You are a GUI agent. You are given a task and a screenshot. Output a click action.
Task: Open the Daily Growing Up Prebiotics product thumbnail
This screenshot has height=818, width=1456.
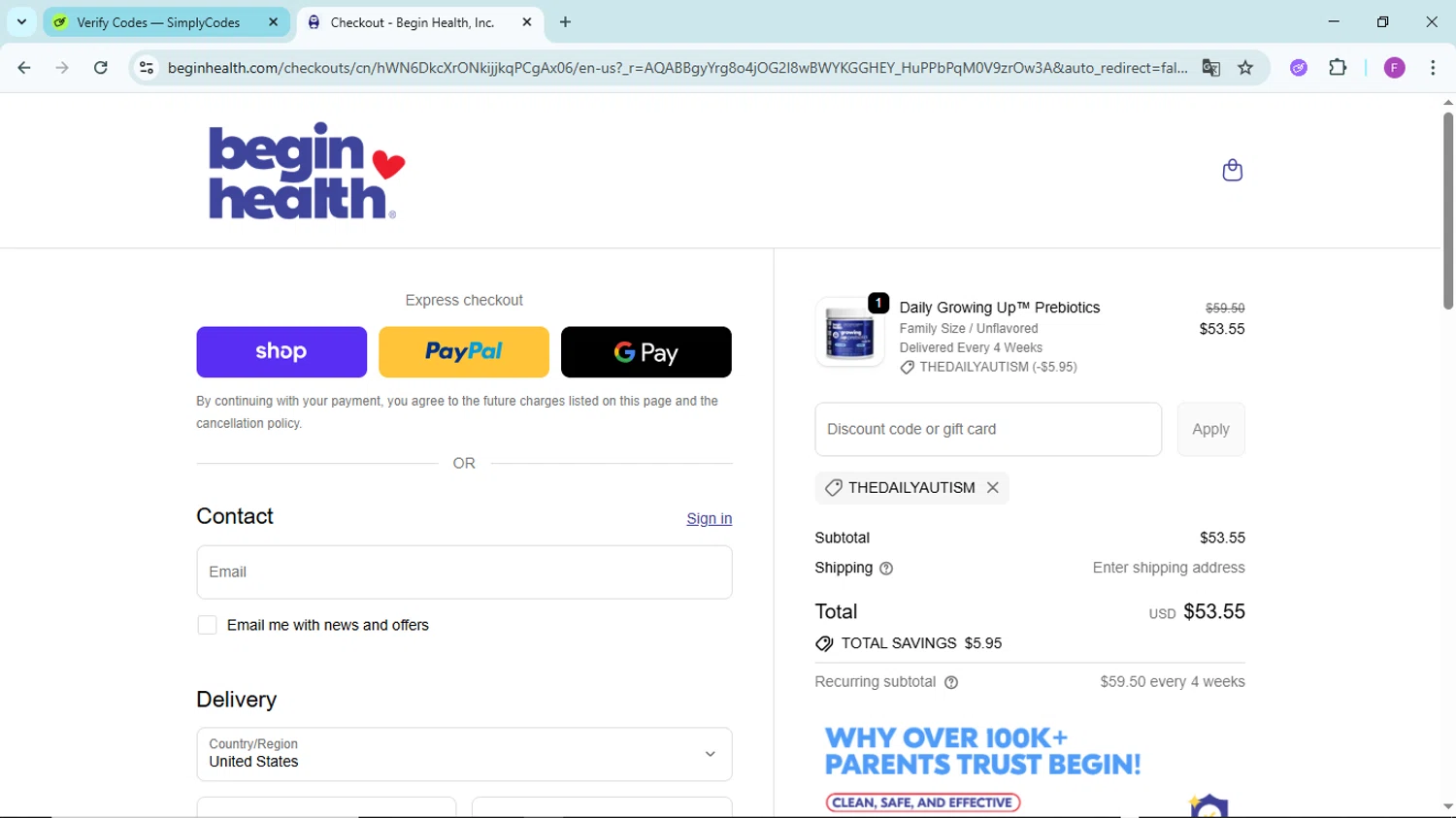(x=850, y=332)
